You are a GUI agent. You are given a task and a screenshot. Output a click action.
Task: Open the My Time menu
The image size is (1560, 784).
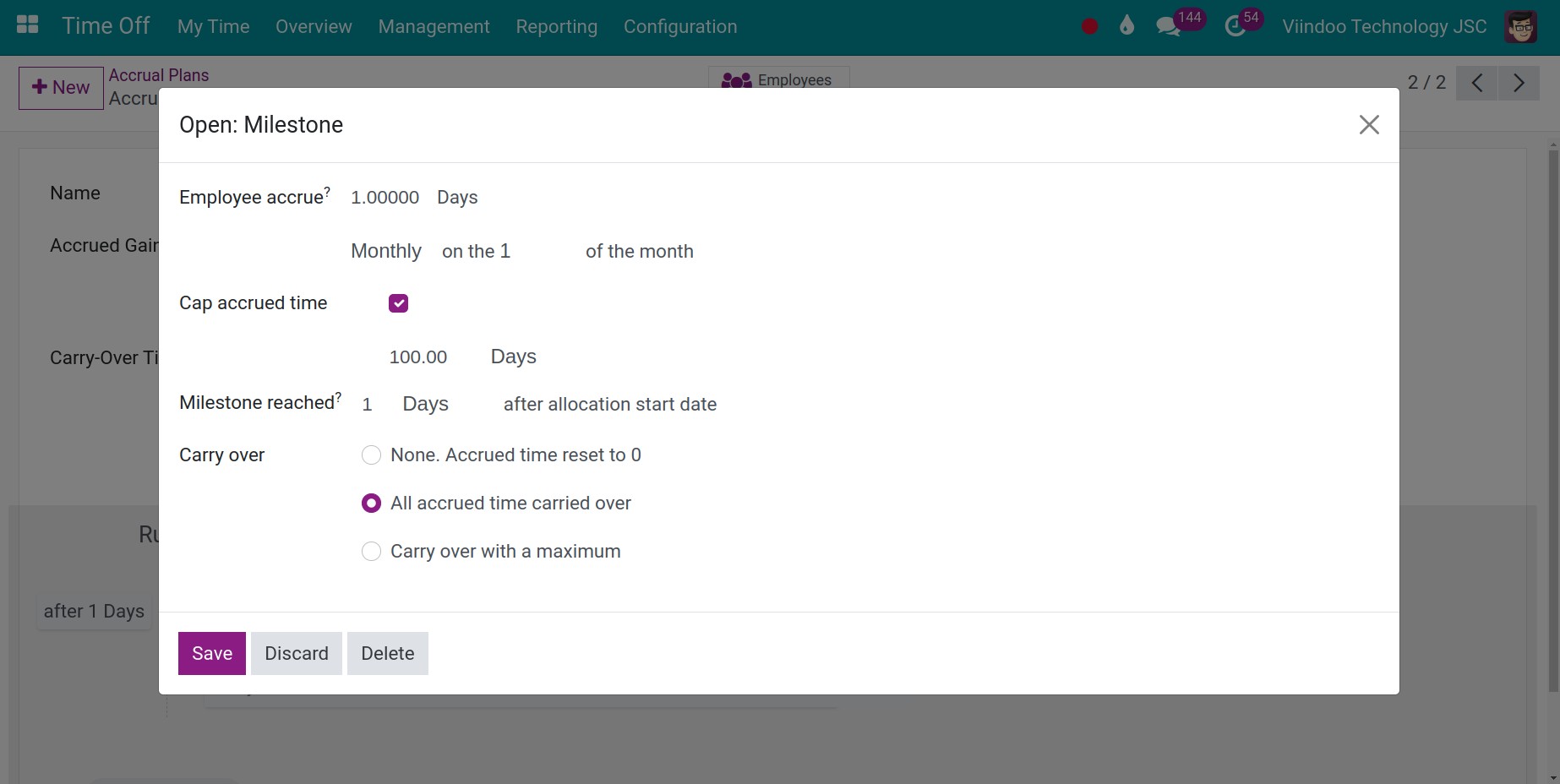click(x=213, y=26)
